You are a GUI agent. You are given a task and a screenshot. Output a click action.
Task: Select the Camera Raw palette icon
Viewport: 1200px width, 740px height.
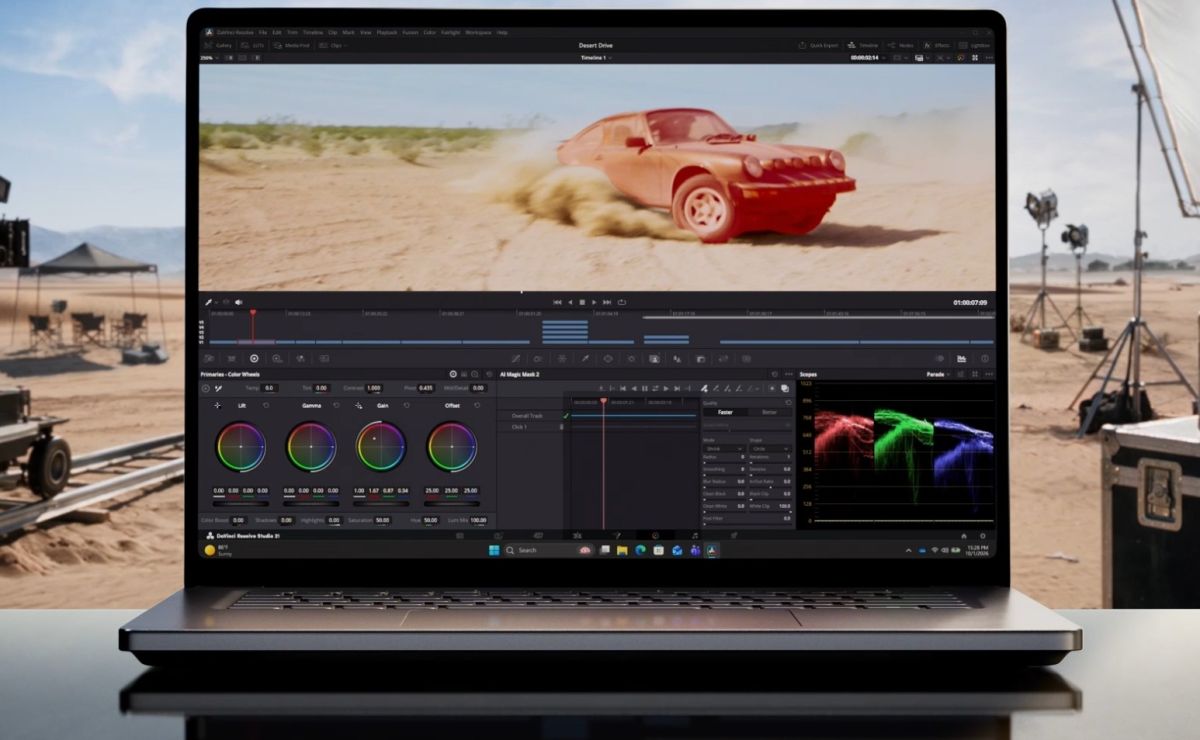click(x=207, y=358)
